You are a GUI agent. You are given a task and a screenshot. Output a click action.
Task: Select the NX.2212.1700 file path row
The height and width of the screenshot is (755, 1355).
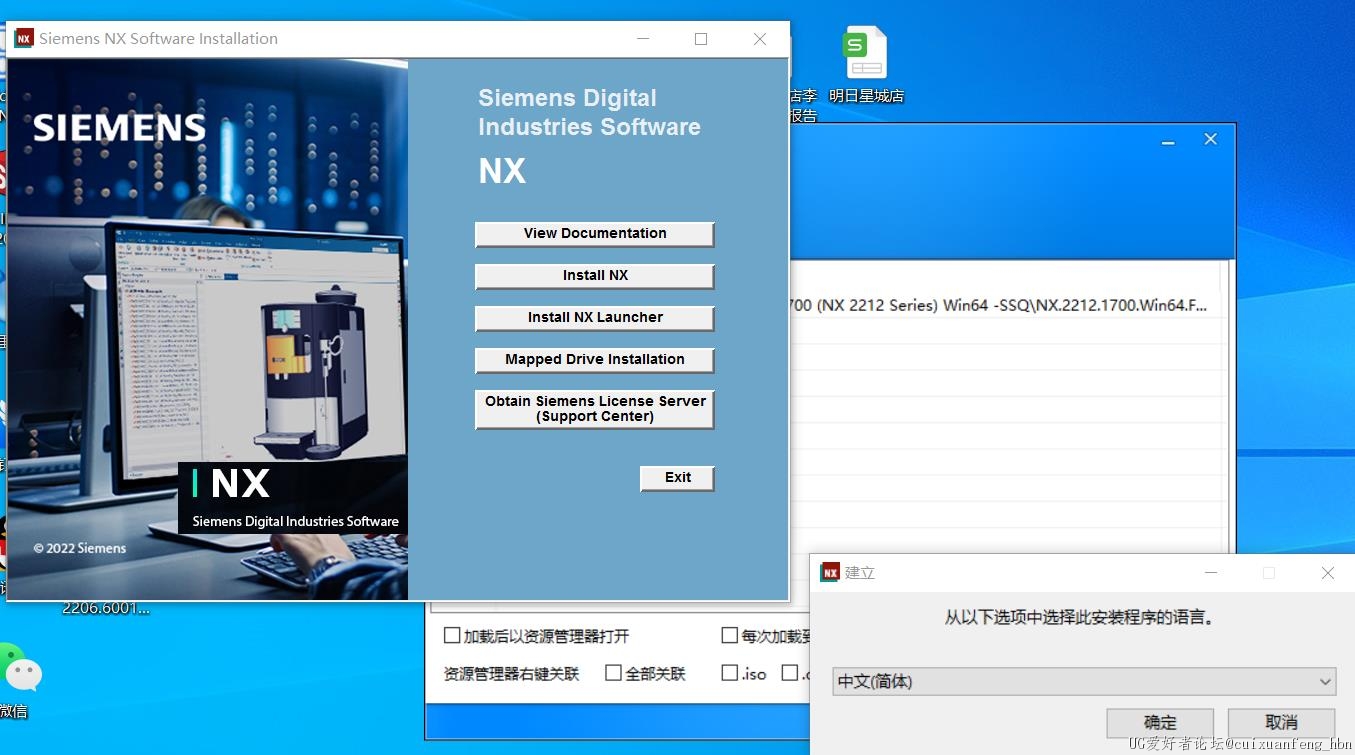click(x=1005, y=306)
